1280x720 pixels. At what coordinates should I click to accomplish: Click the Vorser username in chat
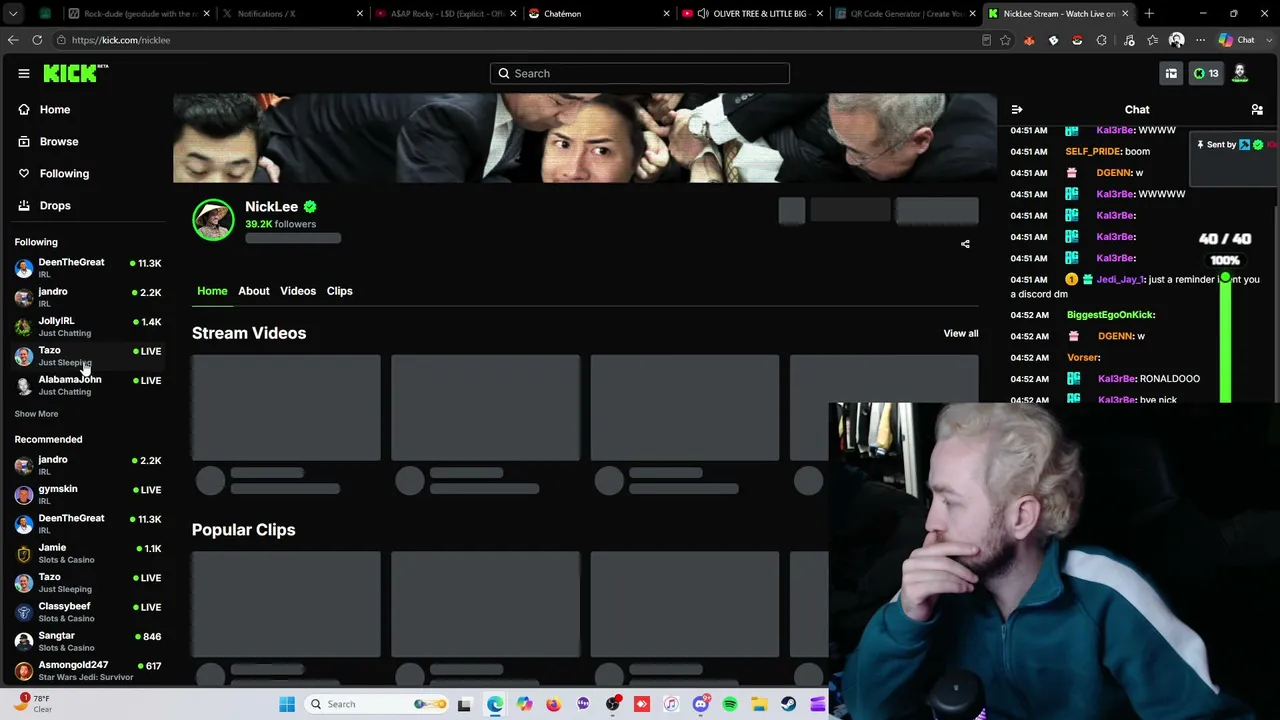click(1082, 358)
